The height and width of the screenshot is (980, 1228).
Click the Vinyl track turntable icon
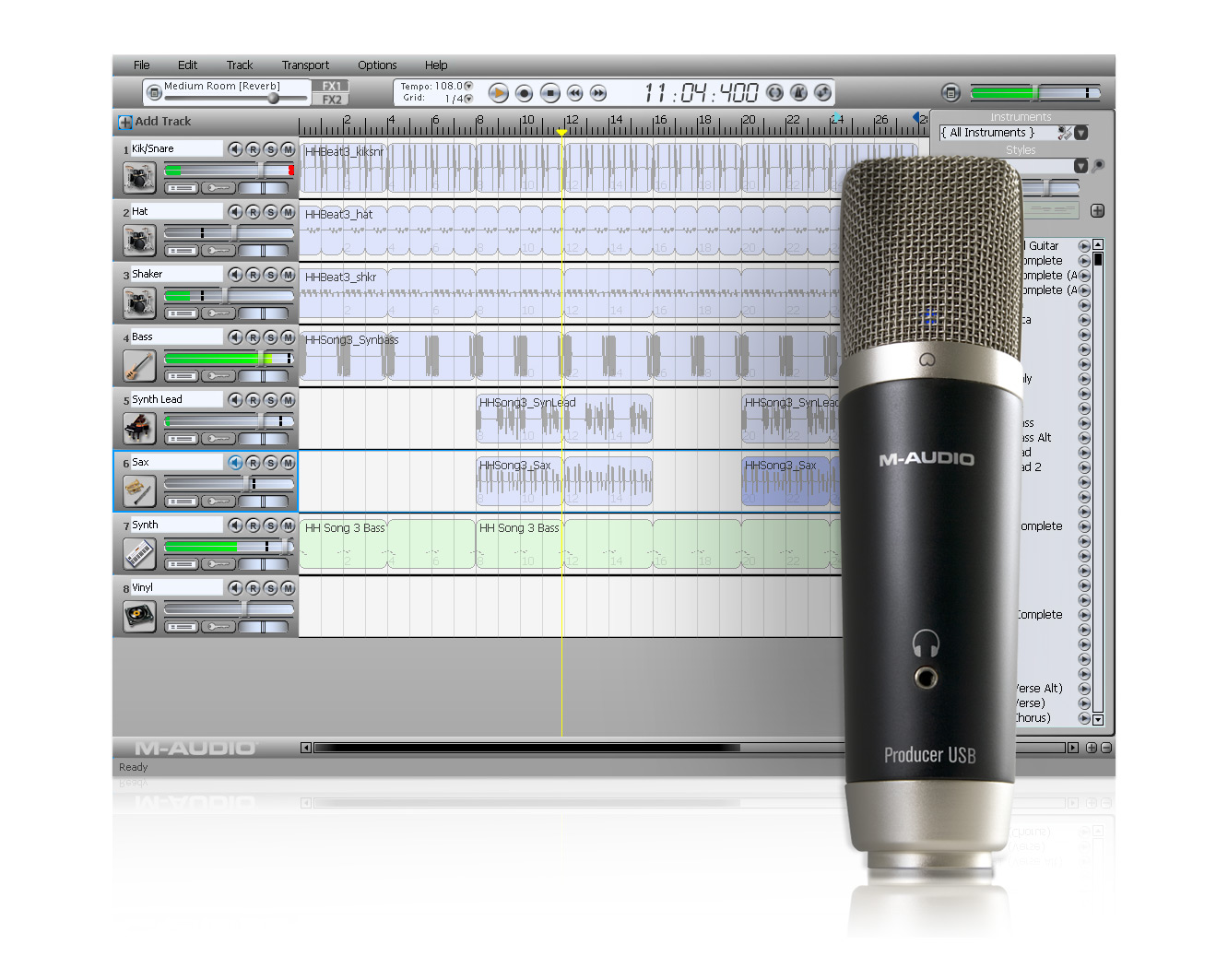(x=139, y=616)
